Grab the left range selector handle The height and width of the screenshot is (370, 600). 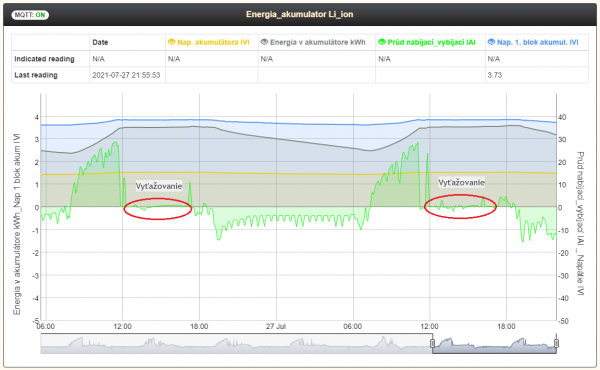(432, 343)
